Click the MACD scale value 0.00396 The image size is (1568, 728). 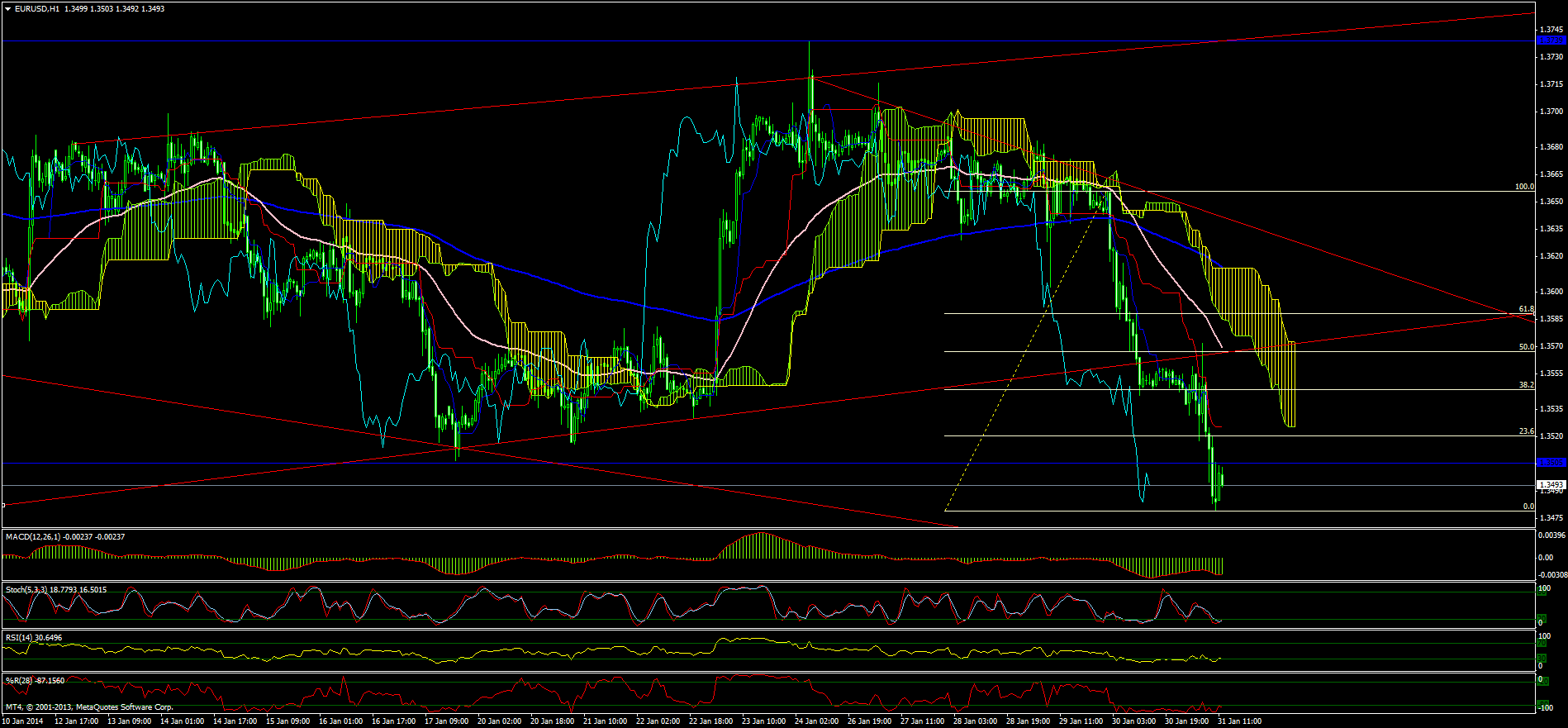click(1551, 535)
